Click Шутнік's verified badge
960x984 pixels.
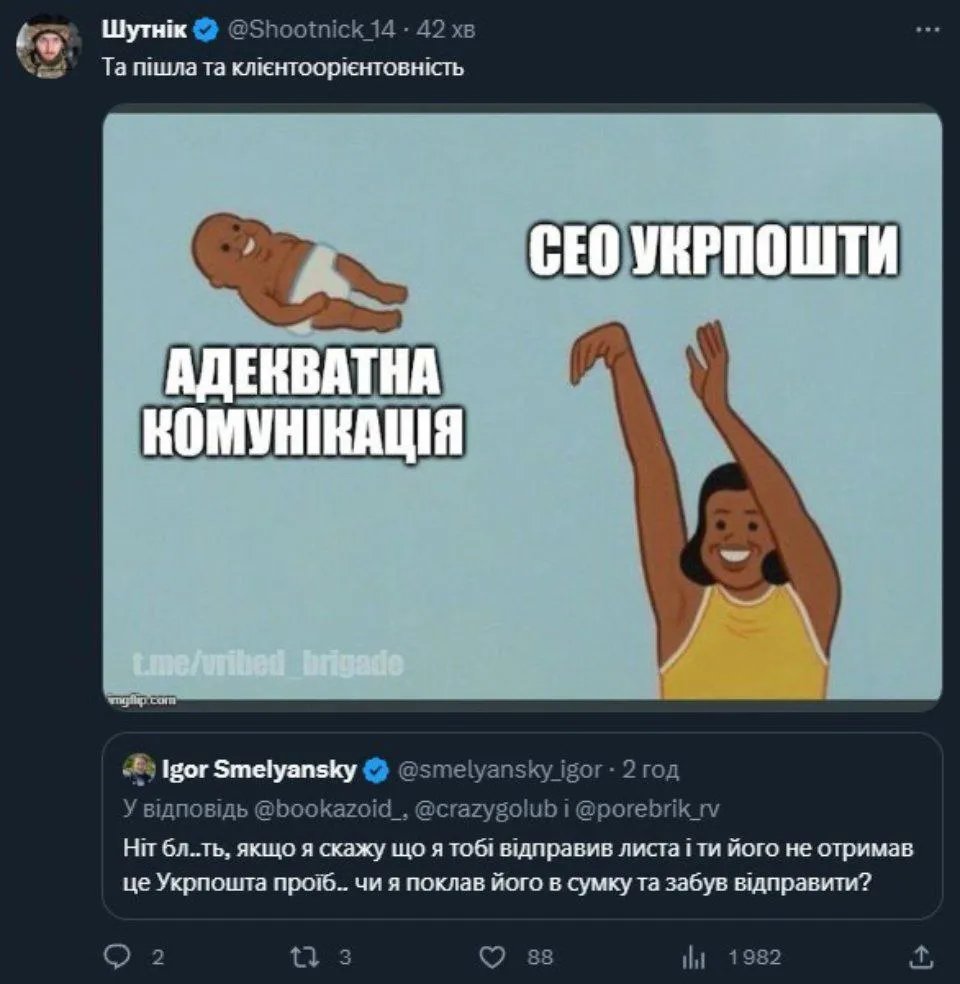tap(206, 31)
